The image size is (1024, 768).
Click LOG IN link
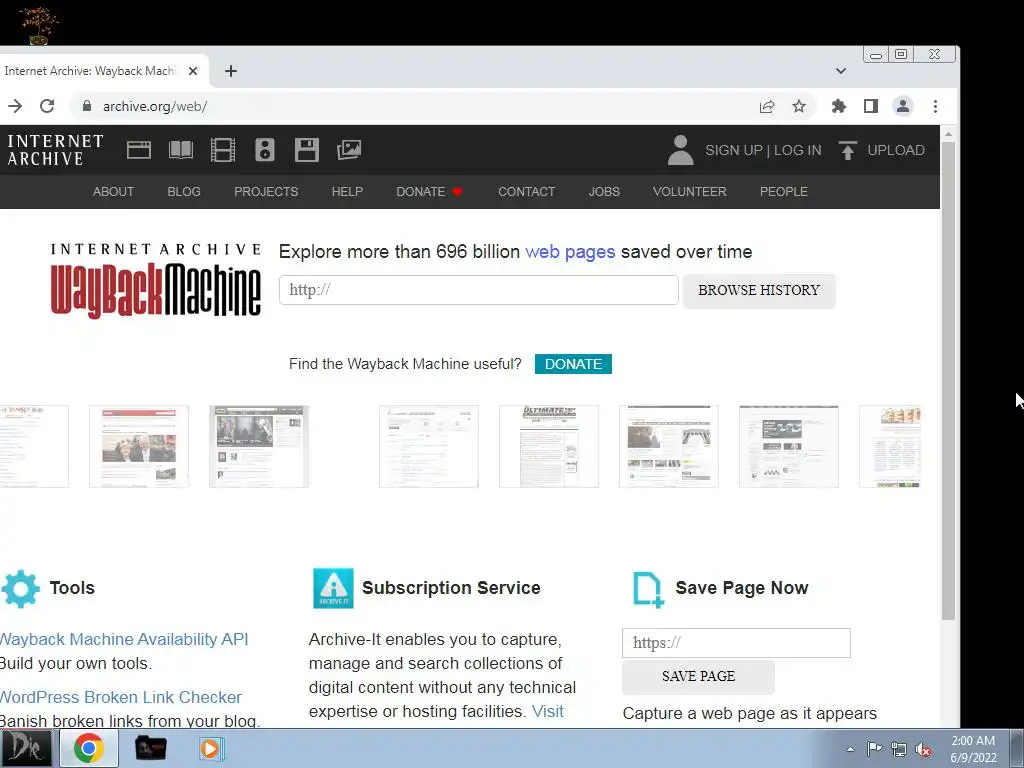coord(797,150)
